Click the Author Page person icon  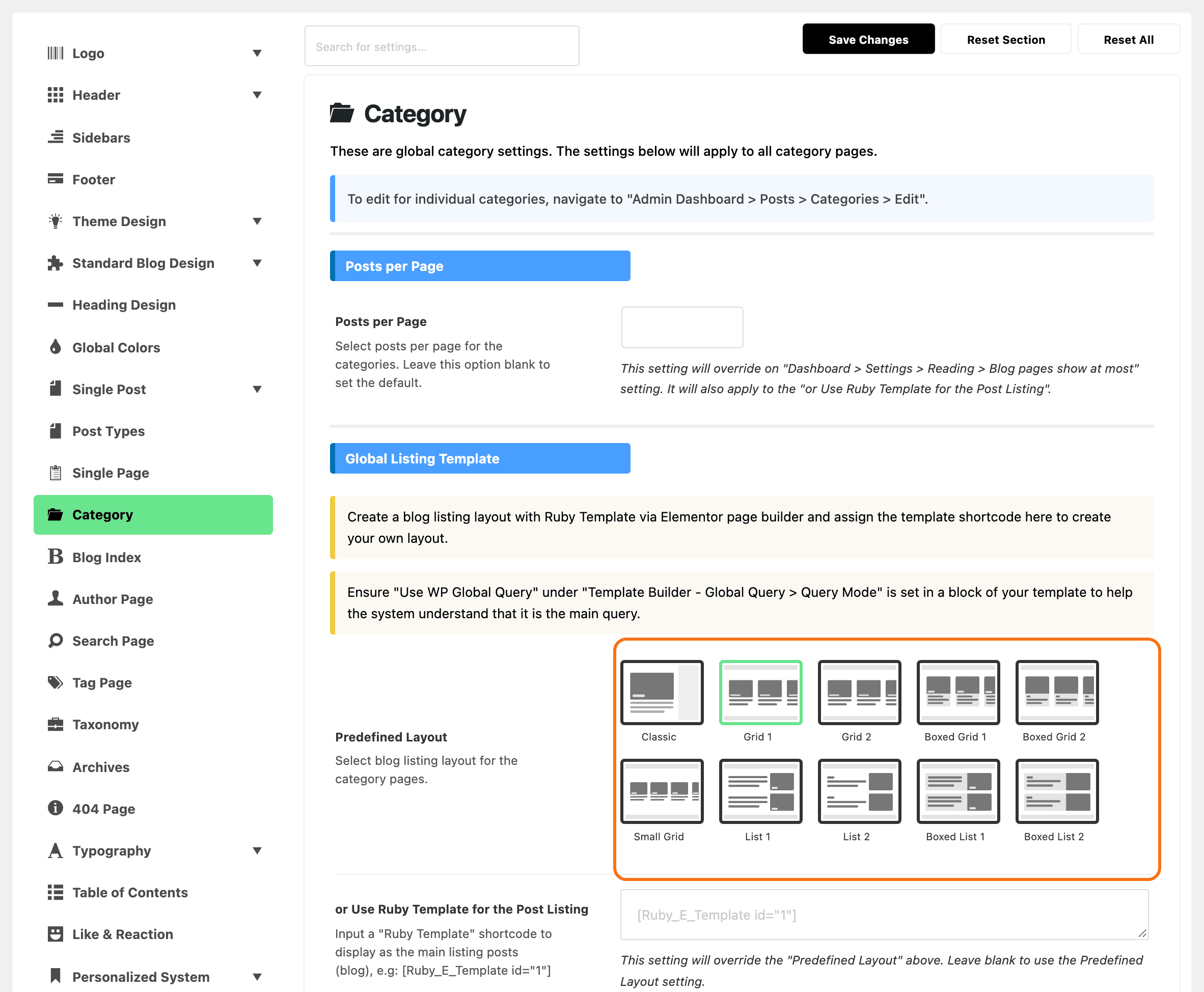pos(56,598)
